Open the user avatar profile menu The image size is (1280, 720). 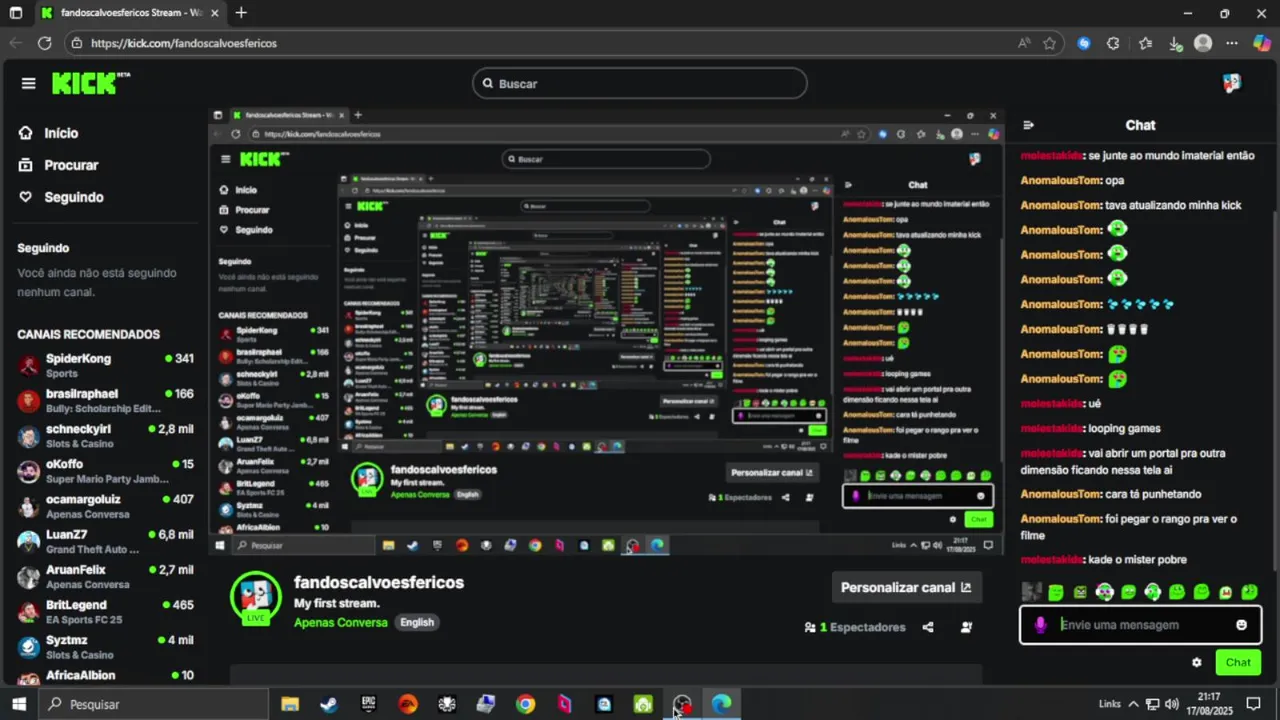tap(1232, 83)
